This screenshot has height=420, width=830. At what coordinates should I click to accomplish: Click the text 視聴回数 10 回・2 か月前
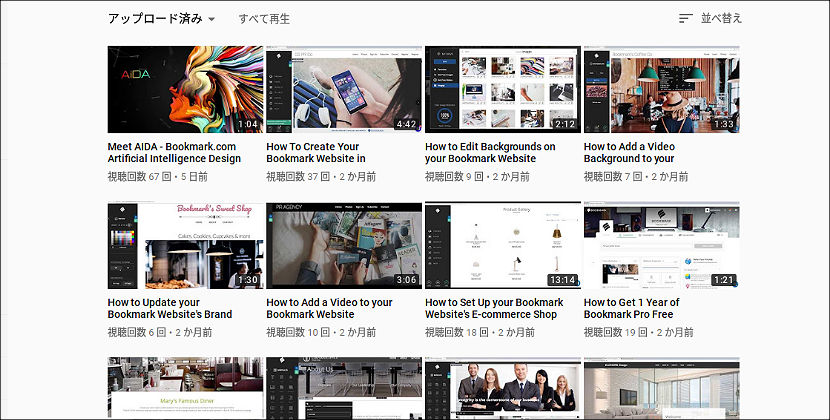coord(321,333)
